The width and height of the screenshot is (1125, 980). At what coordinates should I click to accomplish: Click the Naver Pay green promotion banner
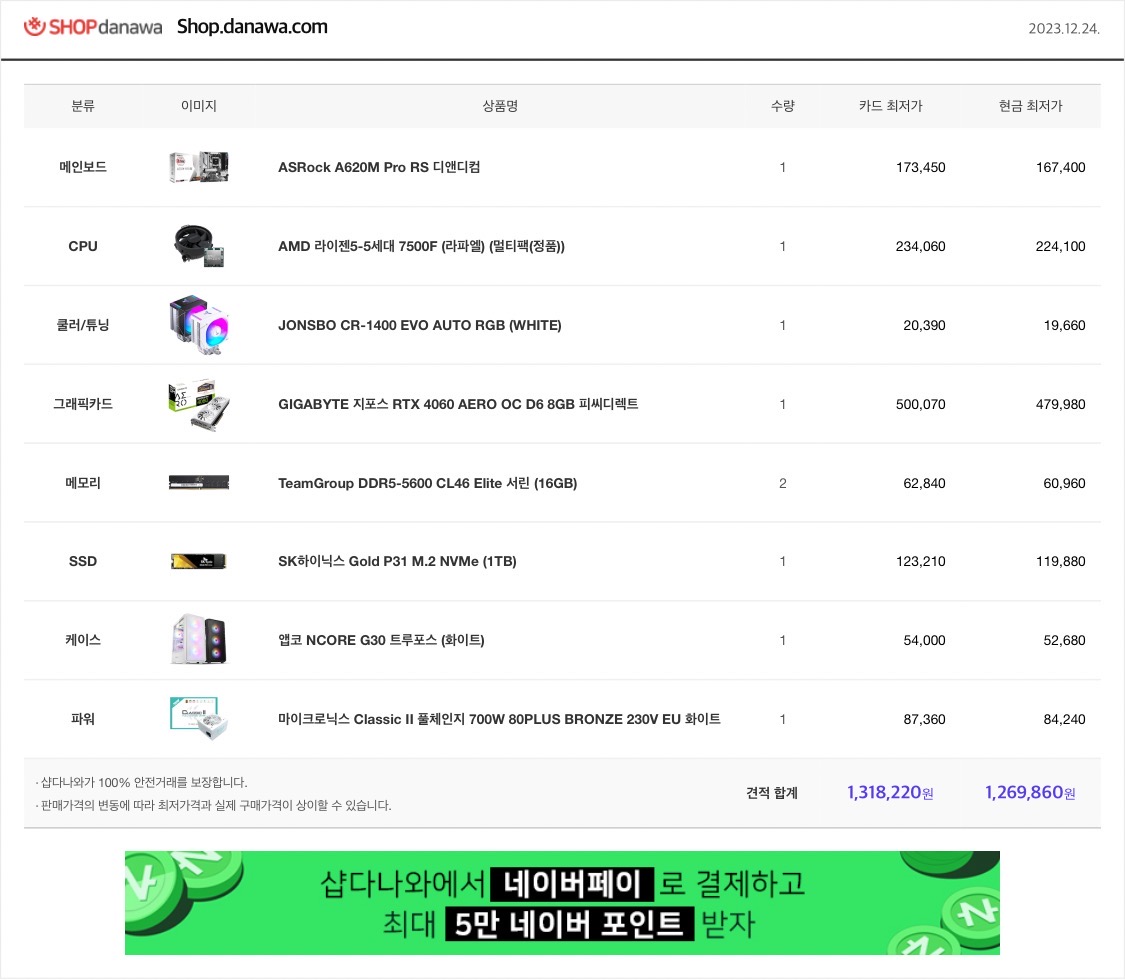click(x=562, y=903)
